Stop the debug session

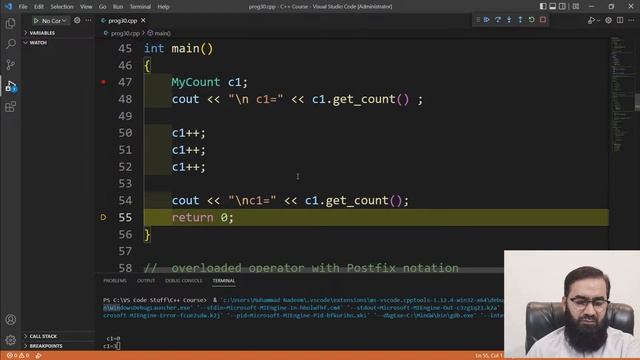543,20
